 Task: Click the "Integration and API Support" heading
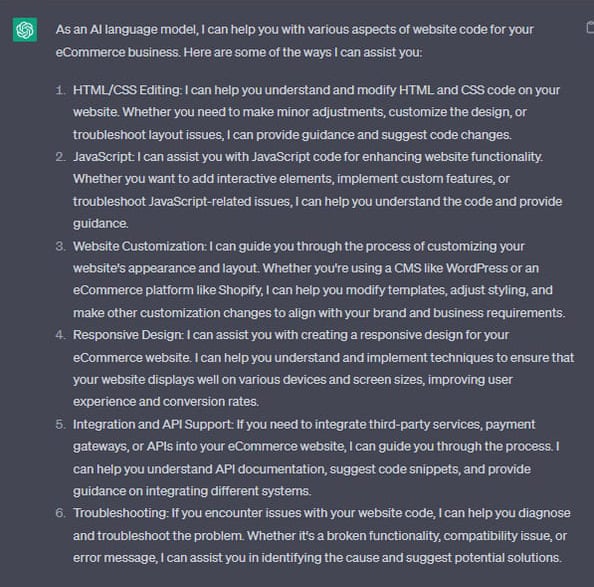[152, 425]
